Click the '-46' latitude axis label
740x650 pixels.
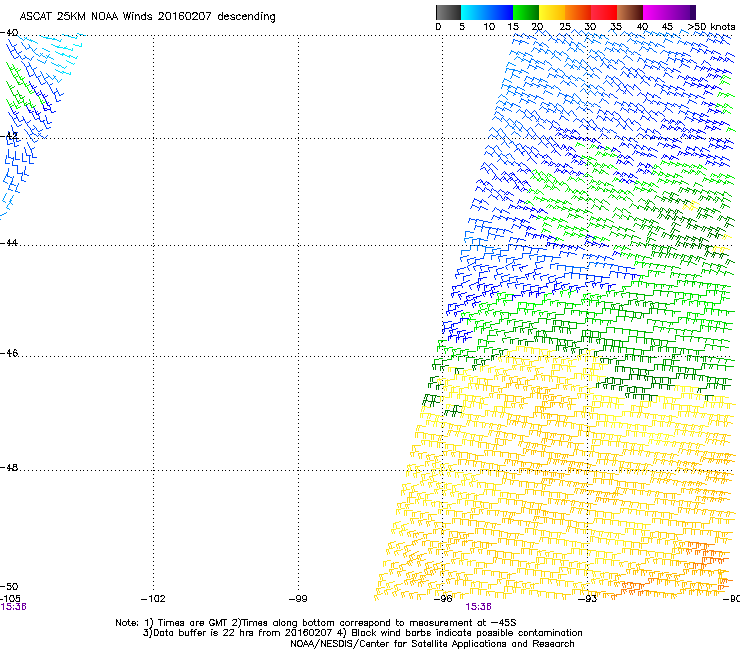pyautogui.click(x=9, y=353)
